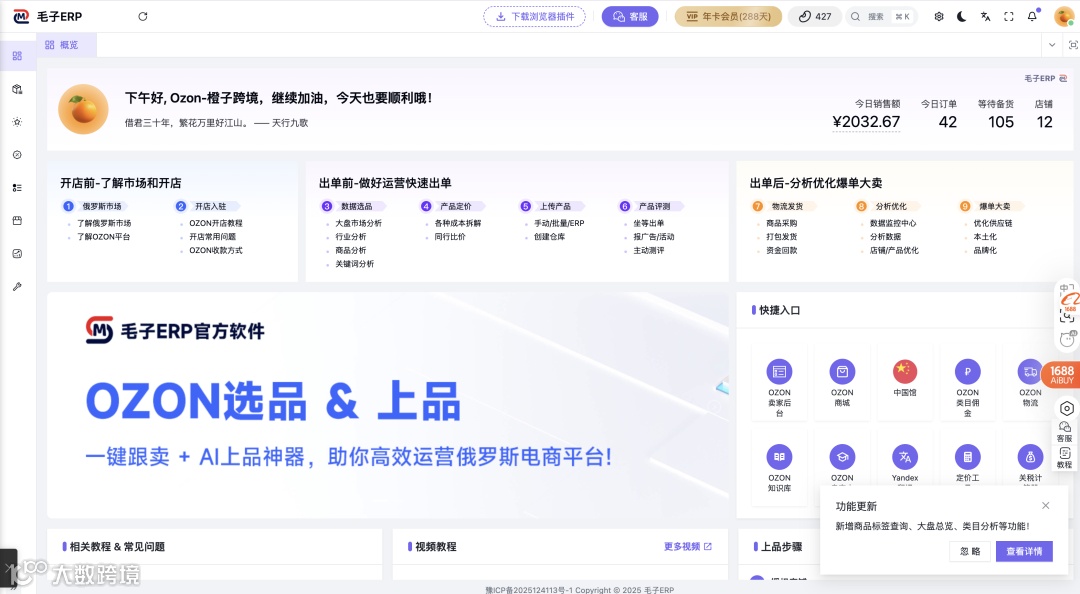The image size is (1080, 594).
Task: Open OZON收款方式 link
Action: click(x=216, y=250)
